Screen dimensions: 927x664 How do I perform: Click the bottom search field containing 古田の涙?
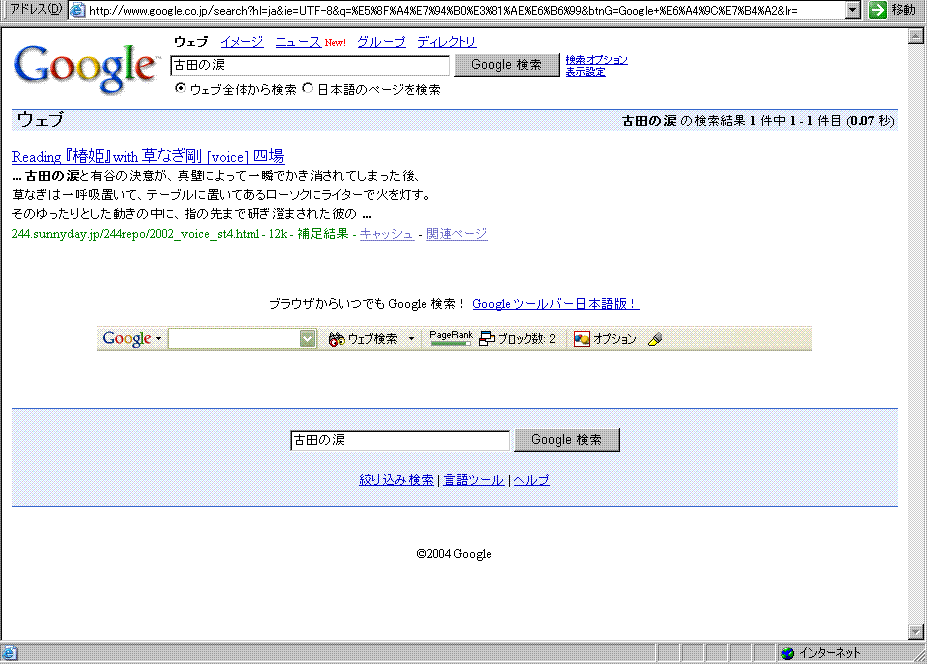click(400, 440)
